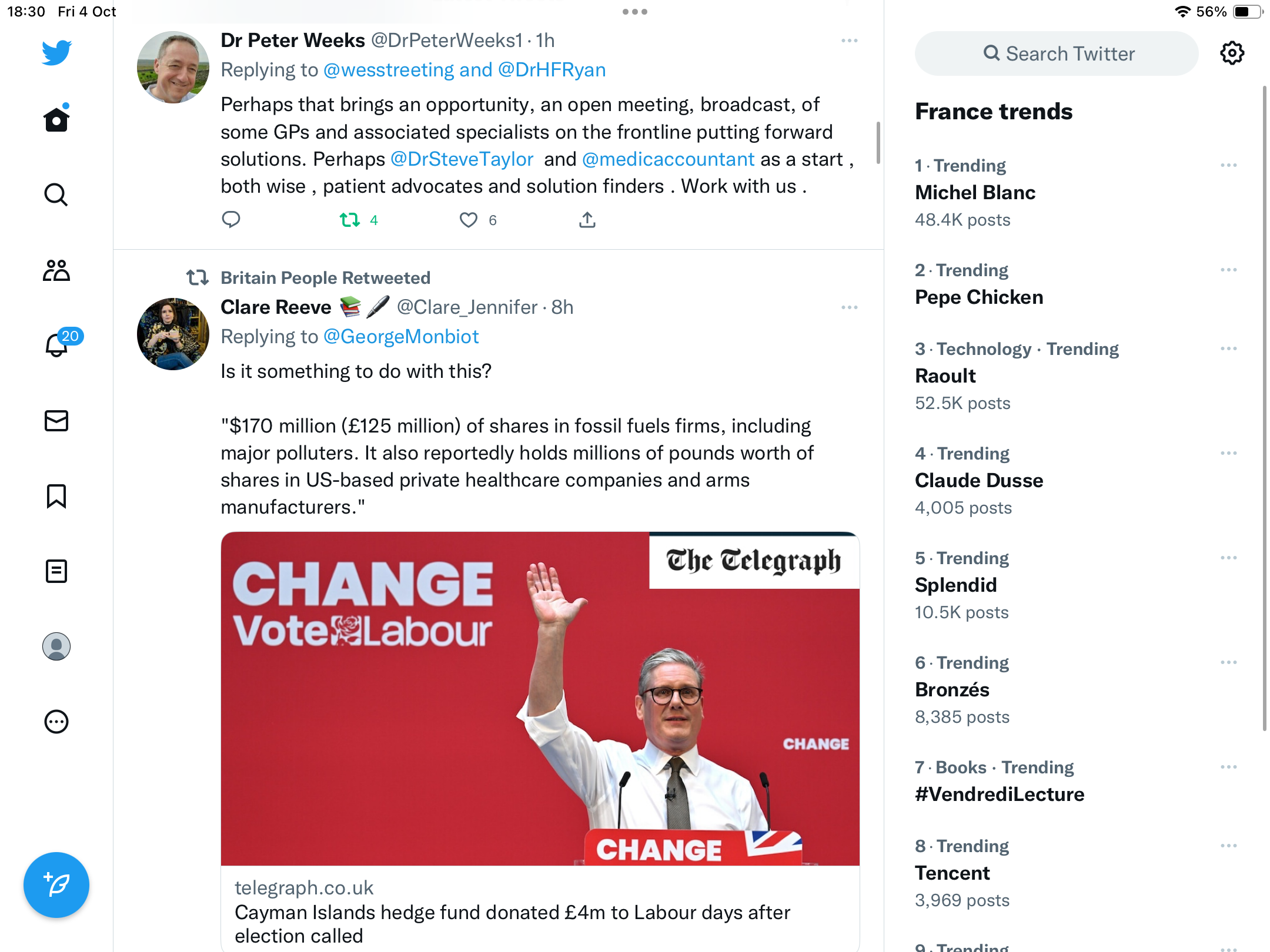Open @GeorgeMonbiot profile link
The height and width of the screenshot is (952, 1270).
pos(401,337)
